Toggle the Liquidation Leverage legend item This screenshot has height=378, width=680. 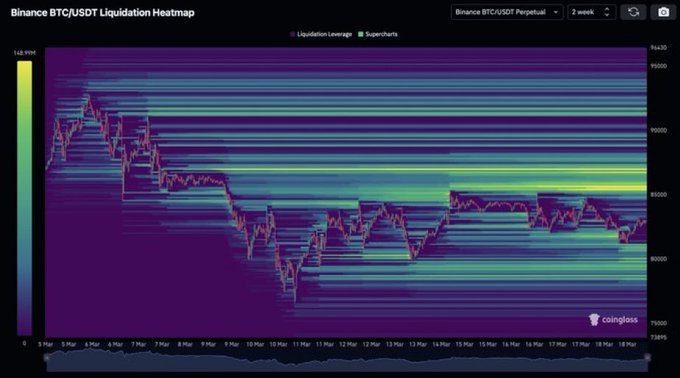(321, 34)
